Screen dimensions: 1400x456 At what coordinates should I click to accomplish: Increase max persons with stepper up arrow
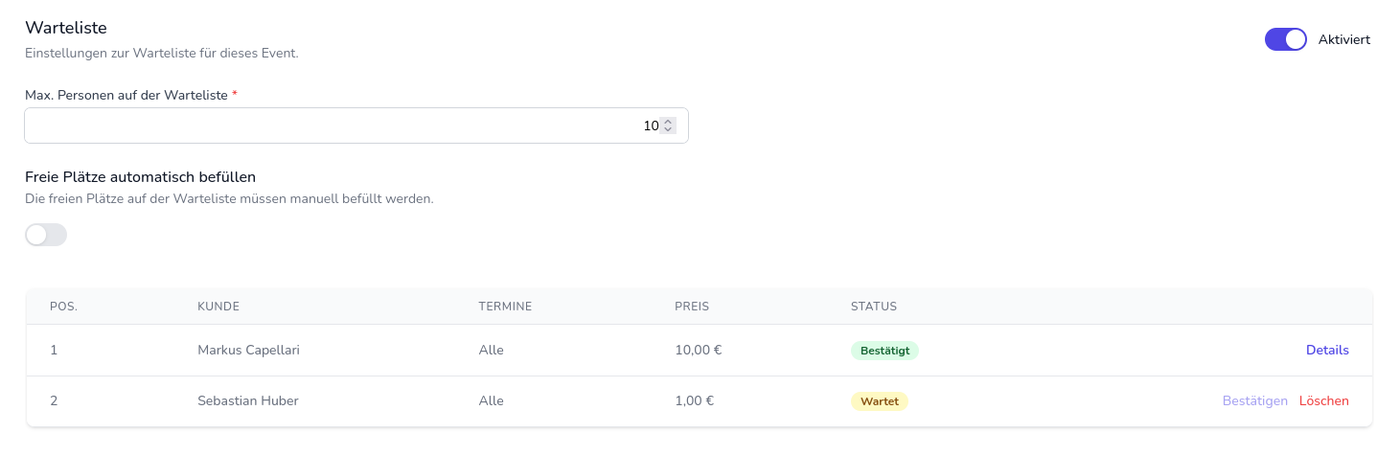[668, 122]
